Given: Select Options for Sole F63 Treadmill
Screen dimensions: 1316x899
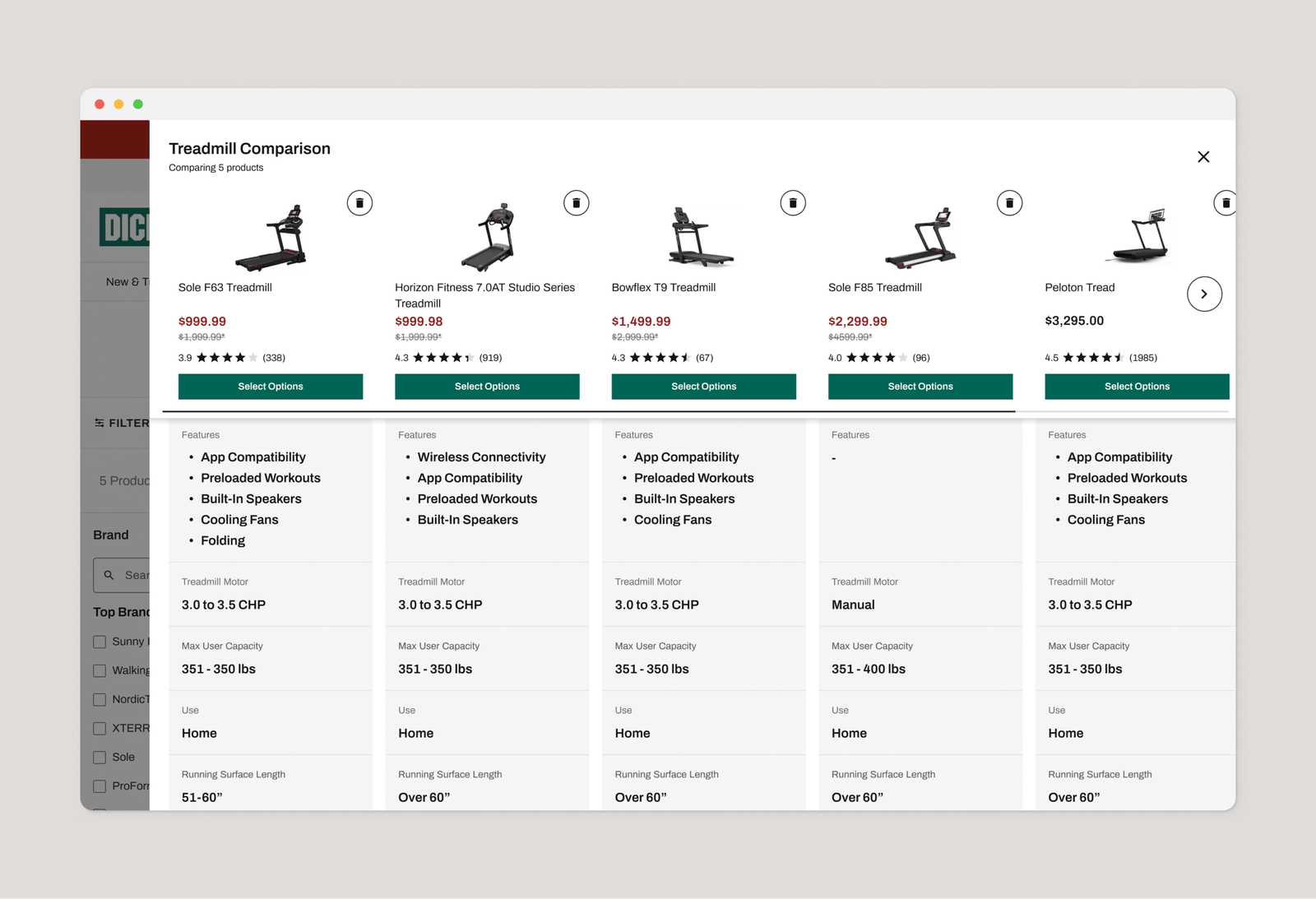Looking at the screenshot, I should pos(271,387).
